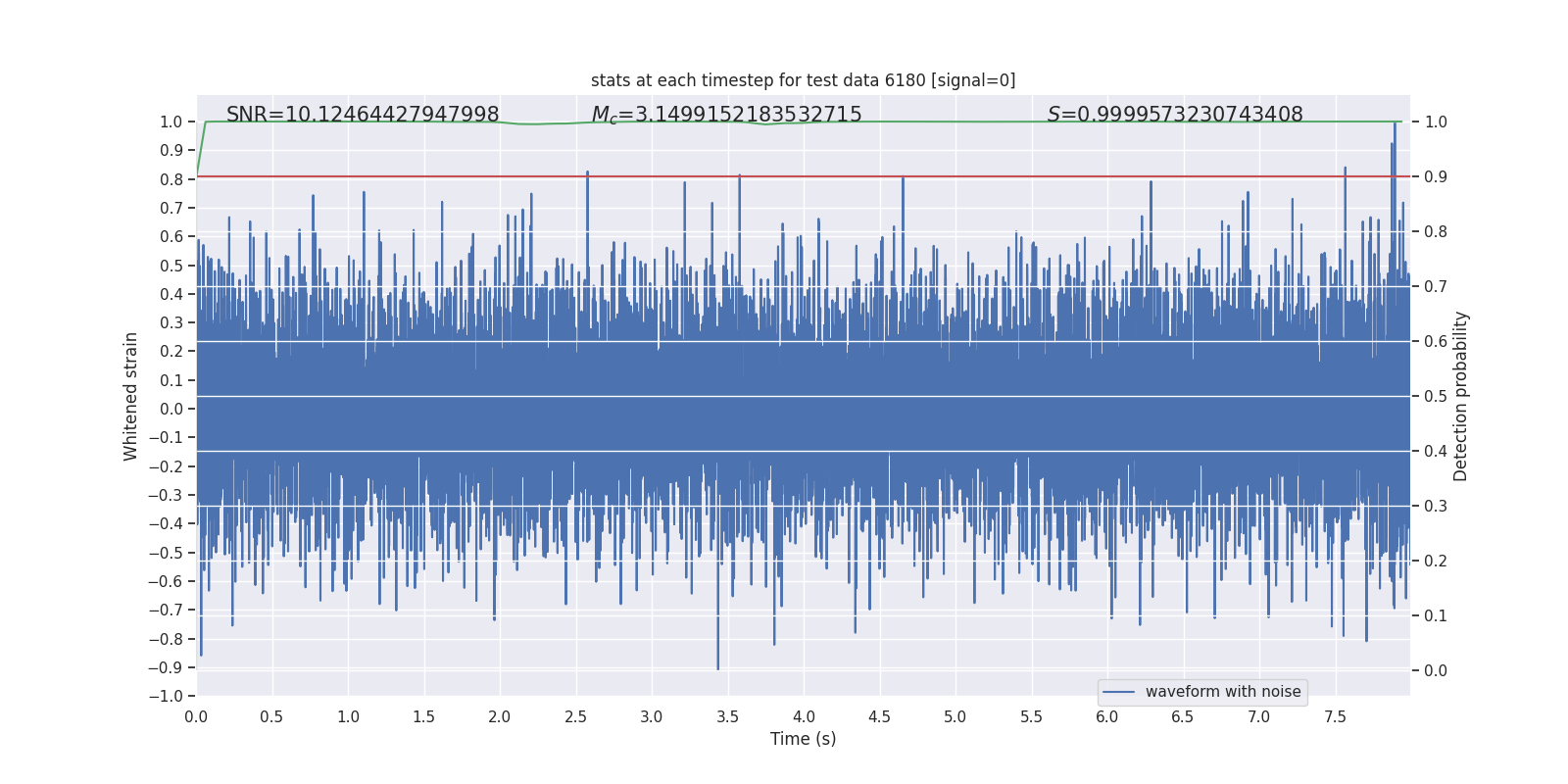Click the 0.9 tick on the probability axis
Screen dimensions: 1568x784
(1436, 176)
